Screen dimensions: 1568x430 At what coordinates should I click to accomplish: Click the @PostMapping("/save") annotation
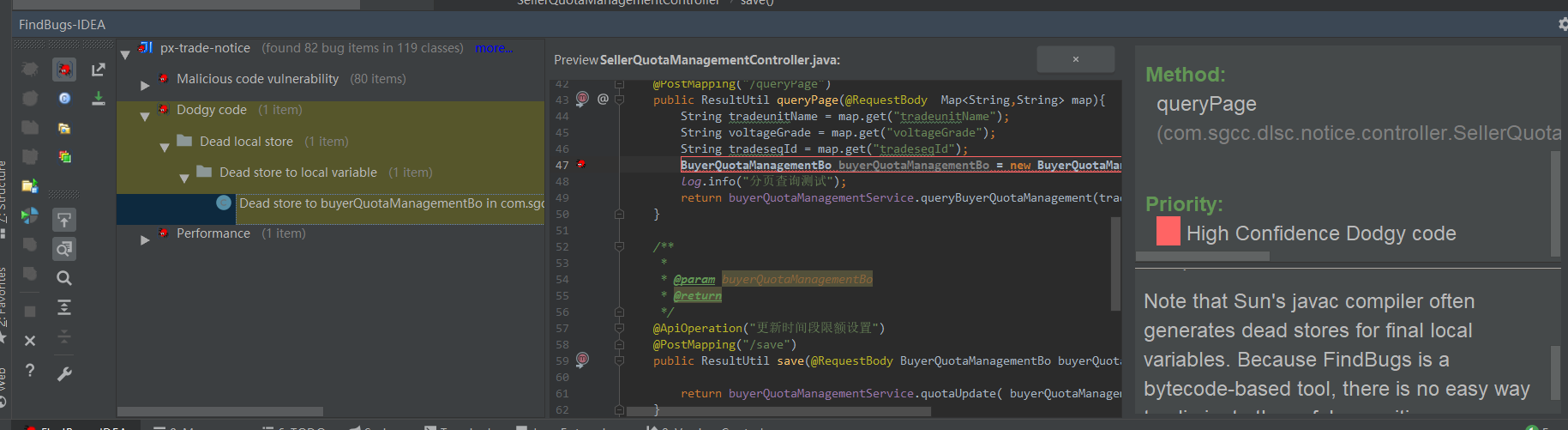[724, 344]
